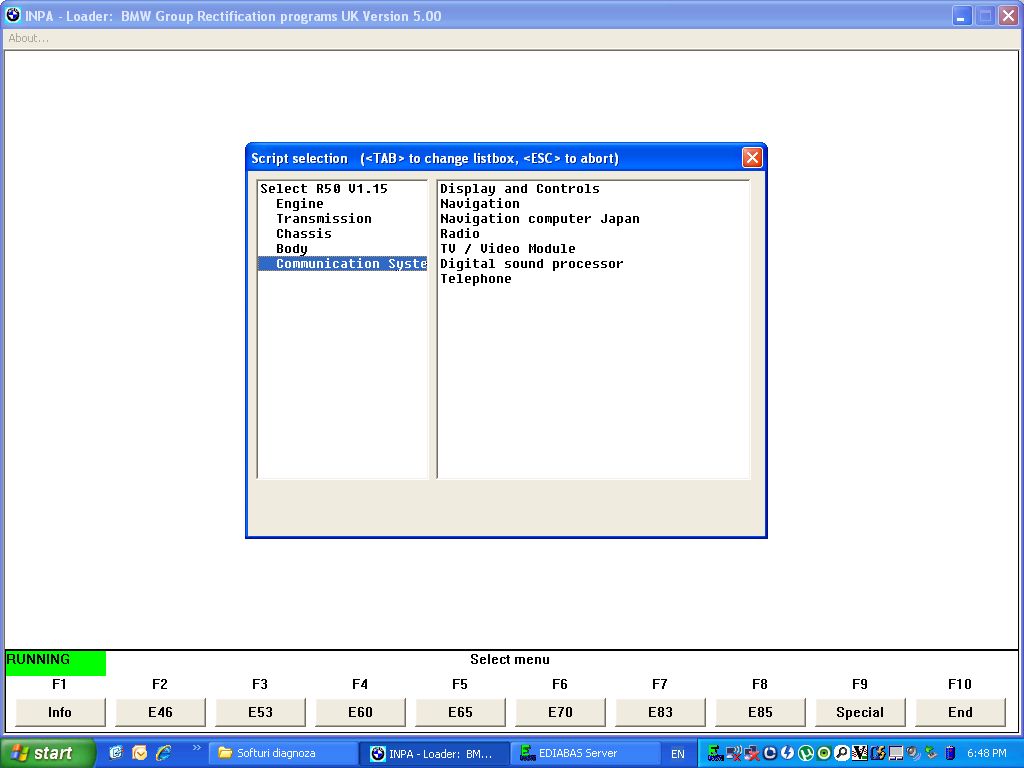Viewport: 1024px width, 768px height.
Task: Open the E60 model menu
Action: 360,712
